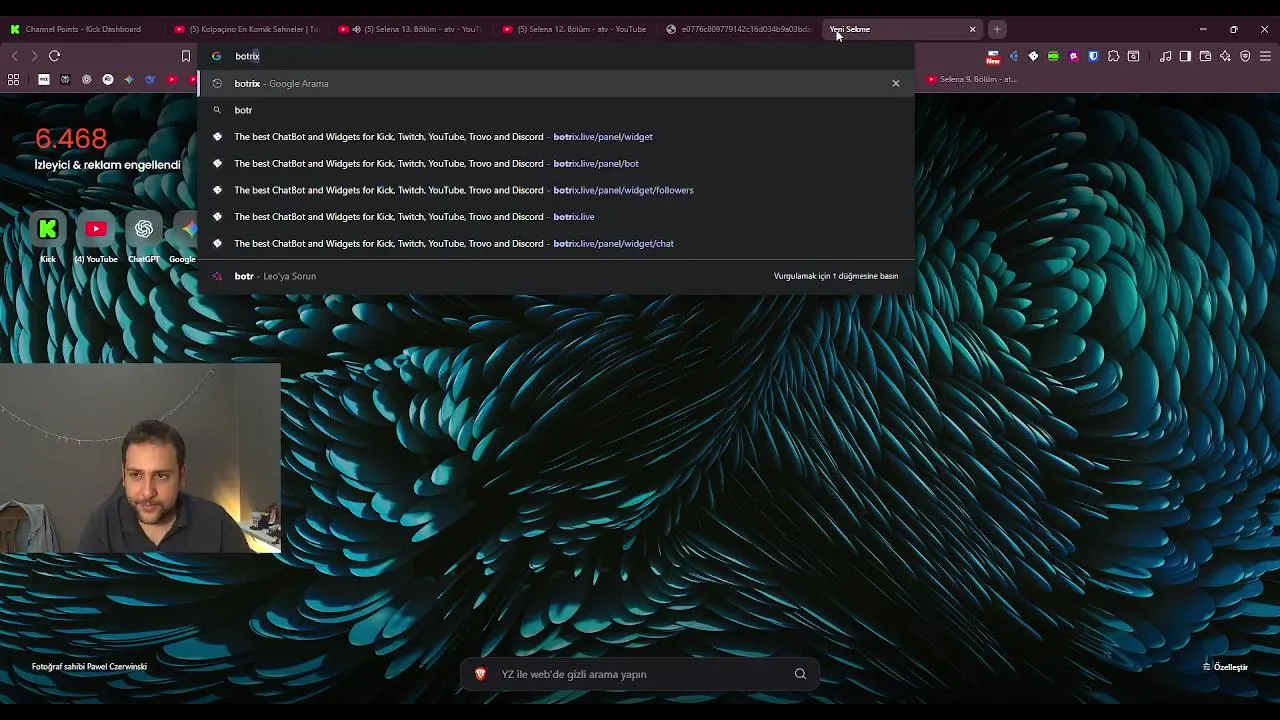Ask Leo about 'botr'
1280x720 pixels.
click(556, 276)
